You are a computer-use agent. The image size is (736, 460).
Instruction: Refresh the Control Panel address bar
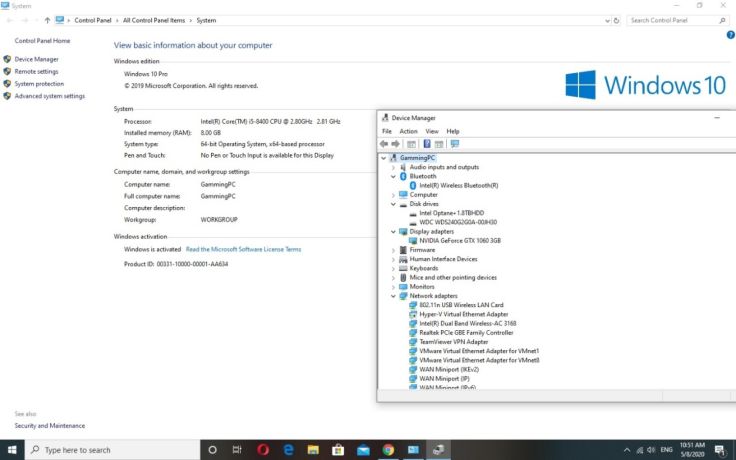coord(616,20)
